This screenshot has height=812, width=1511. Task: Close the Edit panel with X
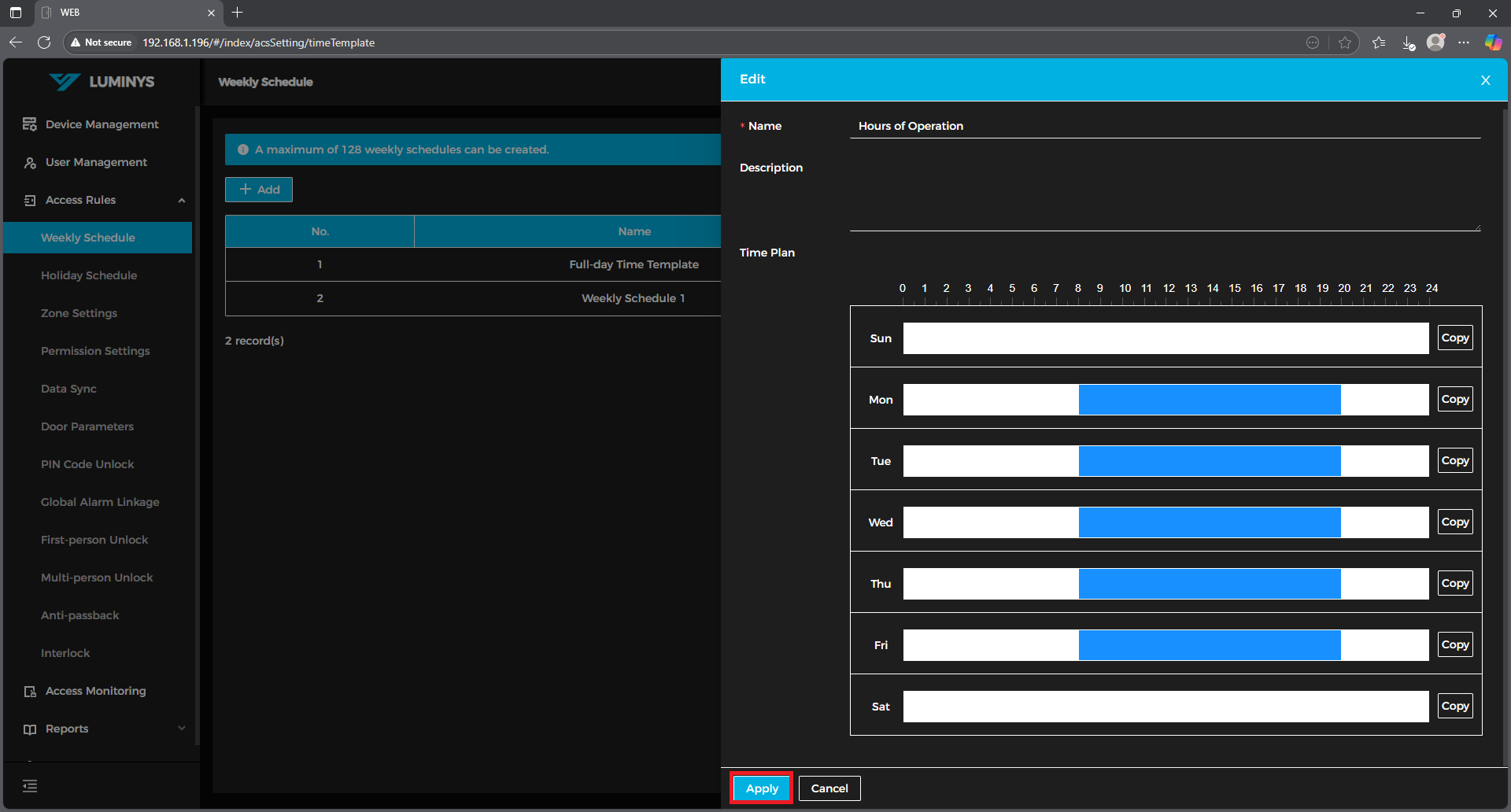[x=1485, y=80]
